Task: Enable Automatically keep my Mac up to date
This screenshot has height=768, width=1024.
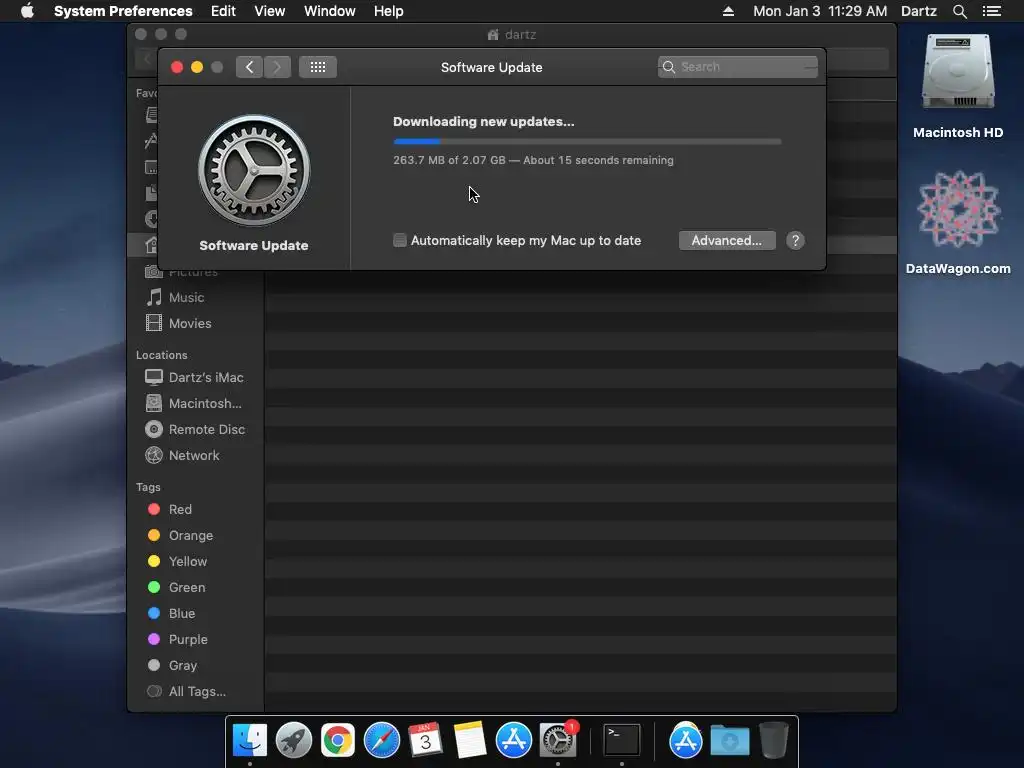Action: click(x=400, y=240)
